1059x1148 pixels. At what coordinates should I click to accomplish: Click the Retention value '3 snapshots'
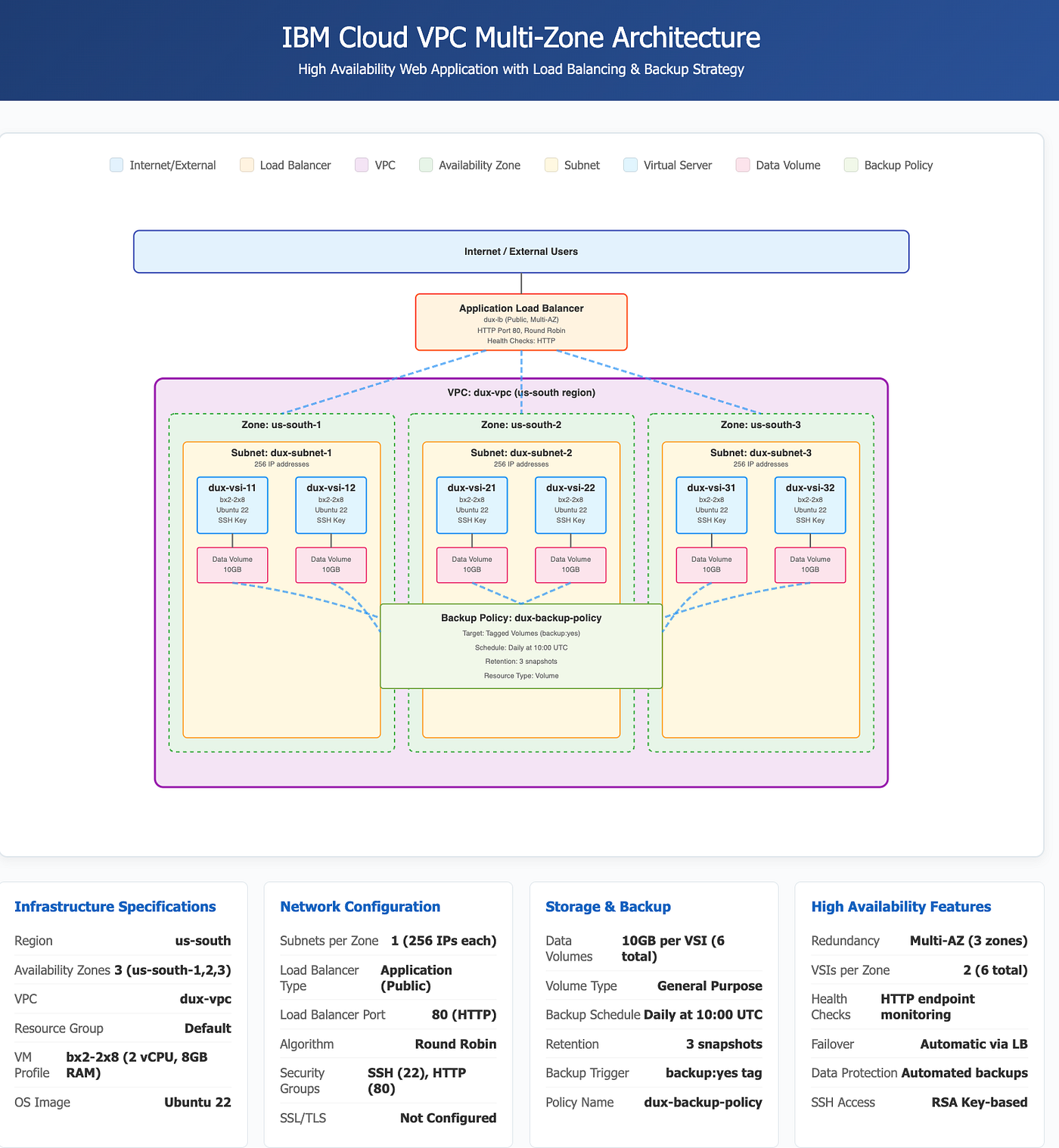tap(724, 1044)
